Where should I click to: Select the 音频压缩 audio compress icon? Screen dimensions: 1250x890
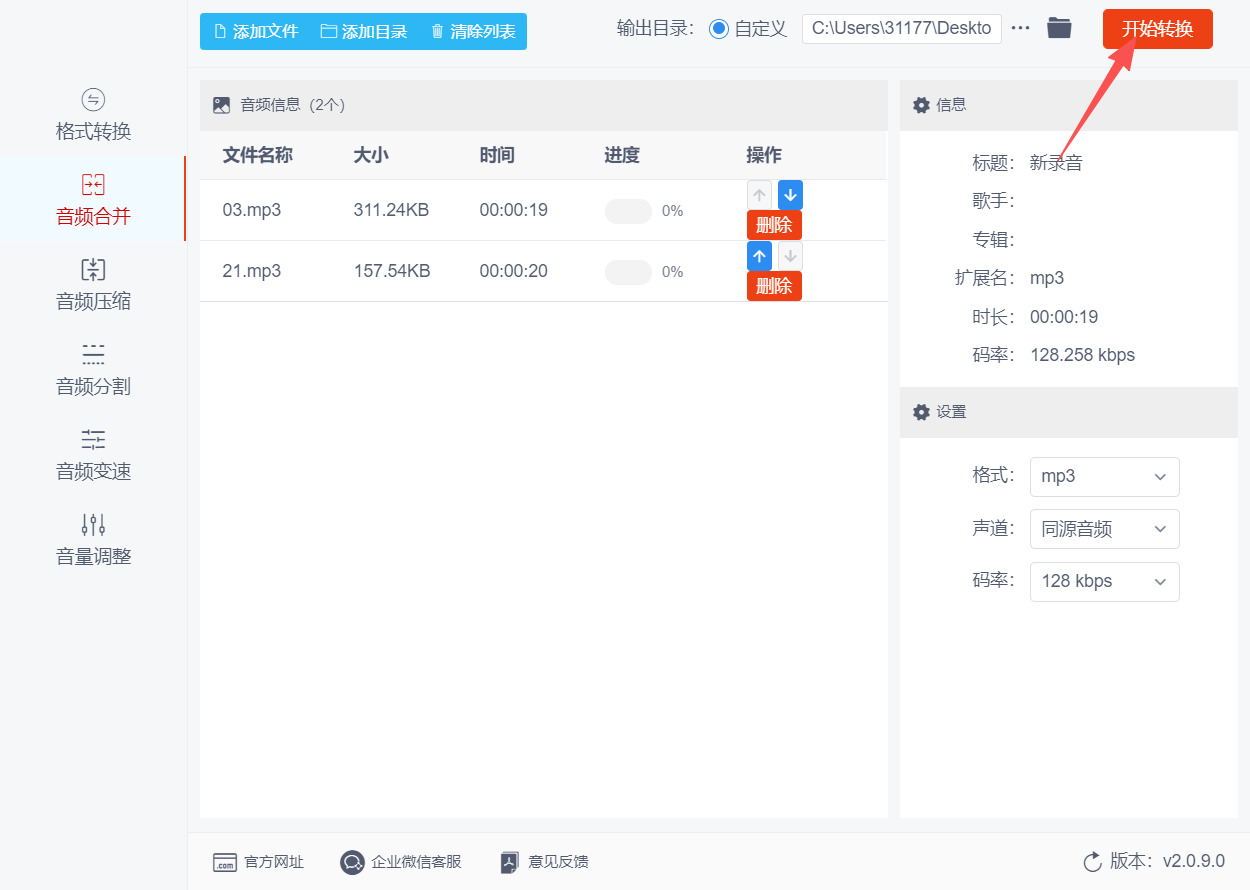click(93, 269)
